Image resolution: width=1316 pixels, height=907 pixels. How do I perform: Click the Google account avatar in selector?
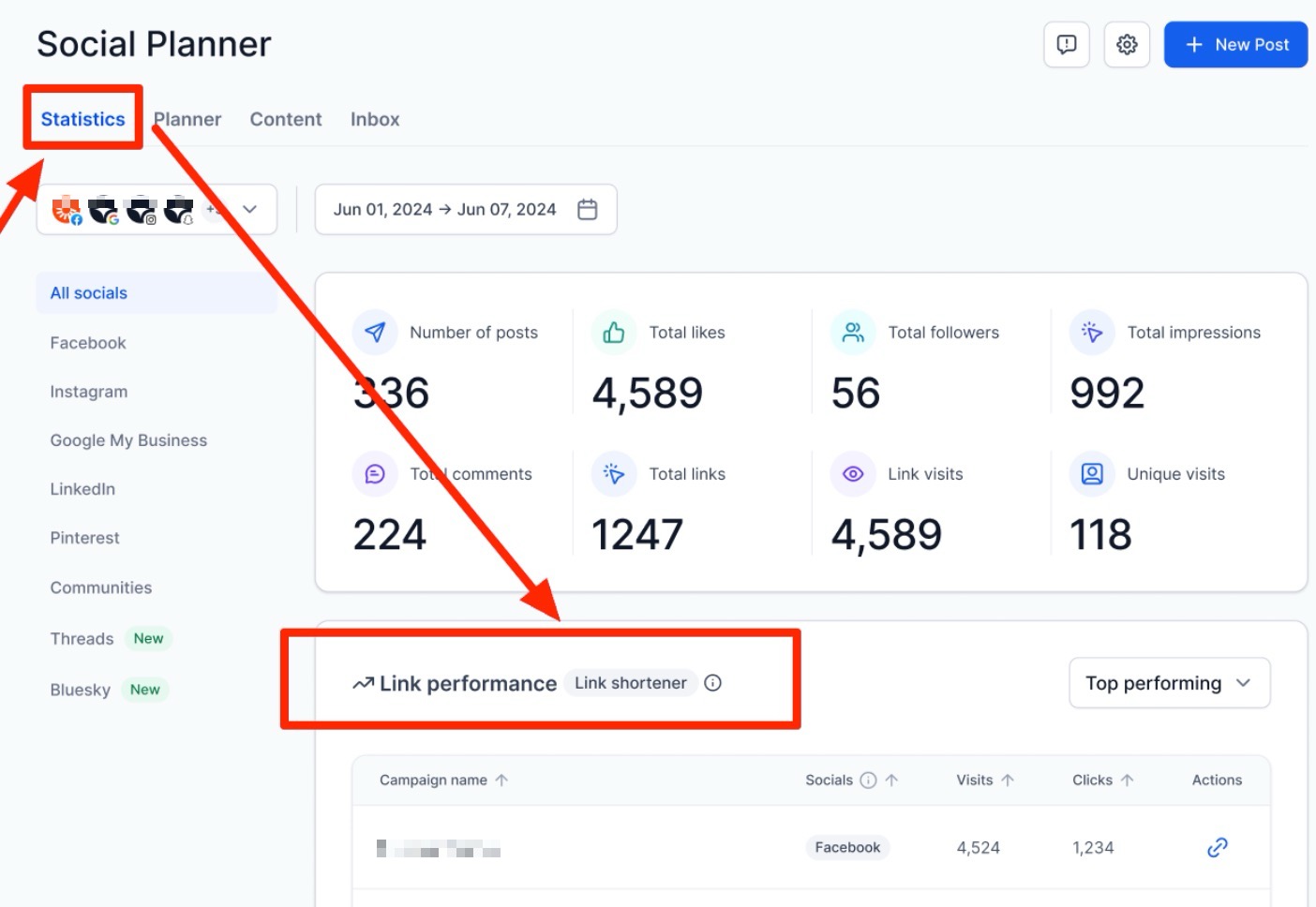[103, 211]
